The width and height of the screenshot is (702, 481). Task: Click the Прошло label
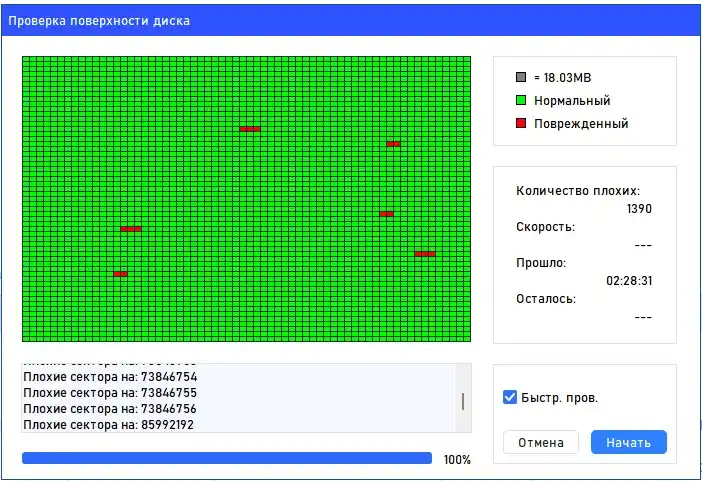click(x=541, y=263)
